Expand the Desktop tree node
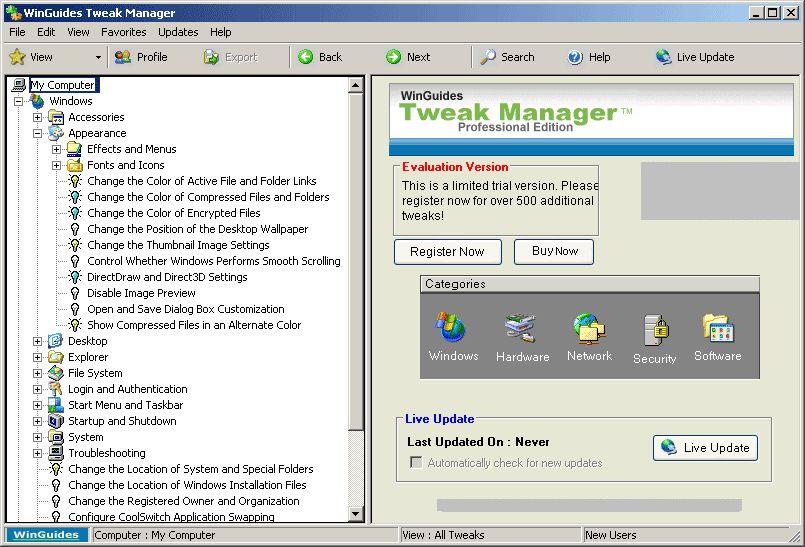Screen dimensions: 805x547 (38, 341)
